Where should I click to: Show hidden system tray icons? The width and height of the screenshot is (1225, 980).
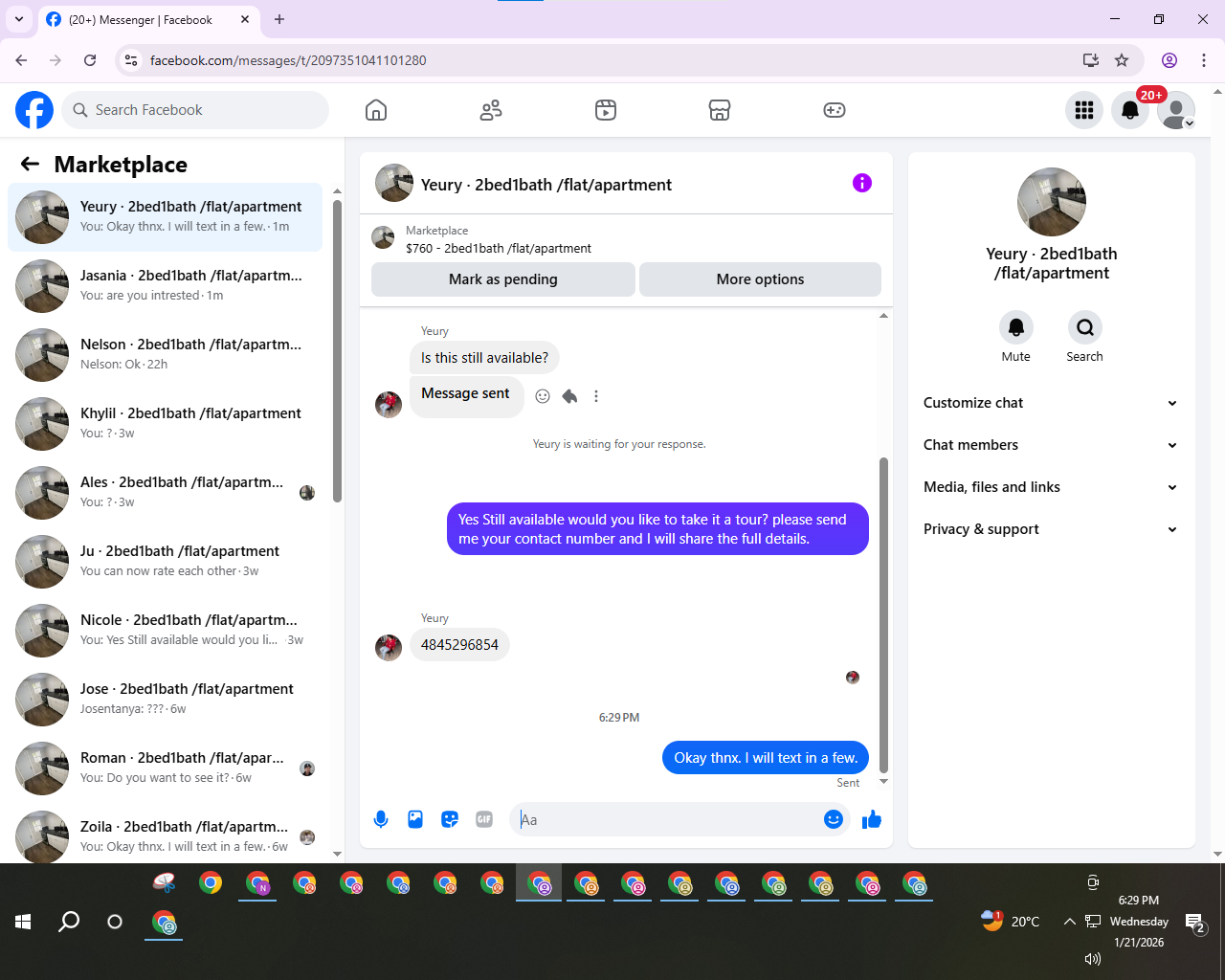(1069, 922)
